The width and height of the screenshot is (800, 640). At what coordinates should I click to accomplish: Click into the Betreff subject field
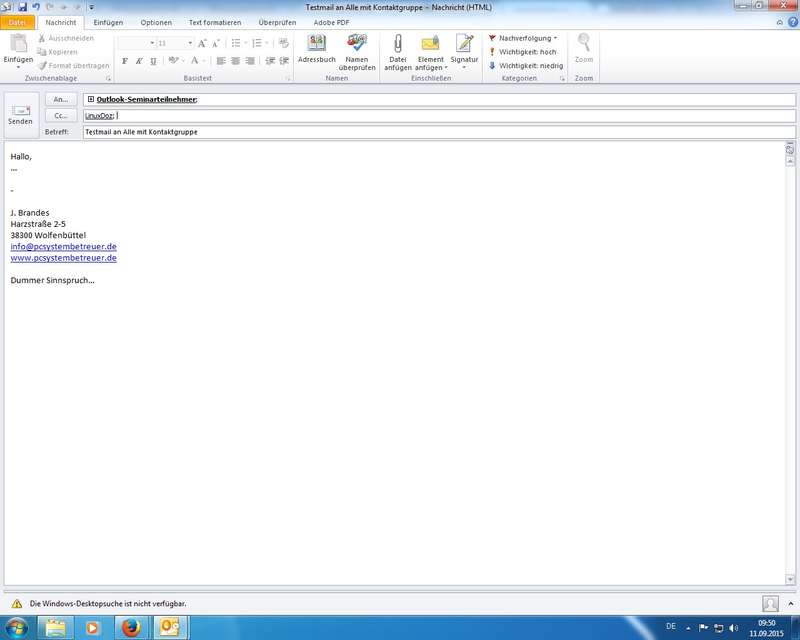[x=439, y=132]
